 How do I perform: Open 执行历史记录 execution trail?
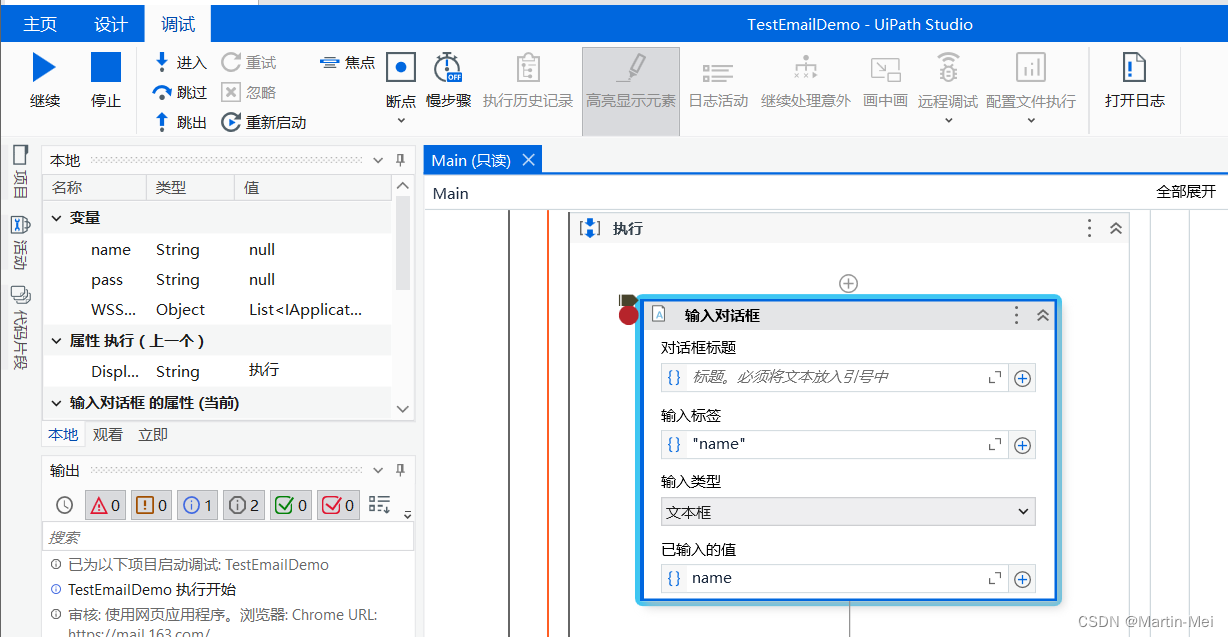click(528, 81)
